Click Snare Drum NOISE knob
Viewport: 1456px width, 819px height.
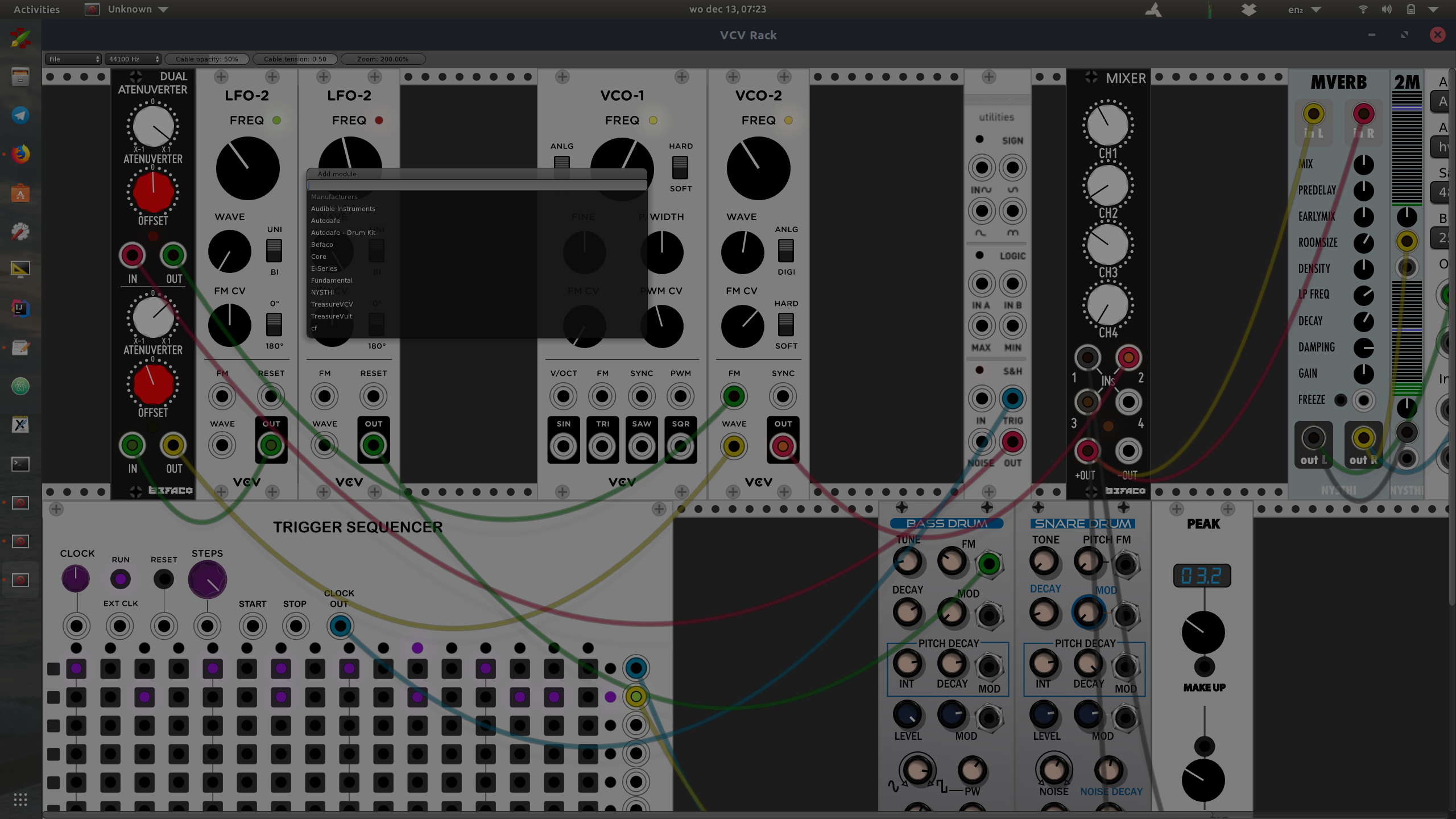(1053, 770)
